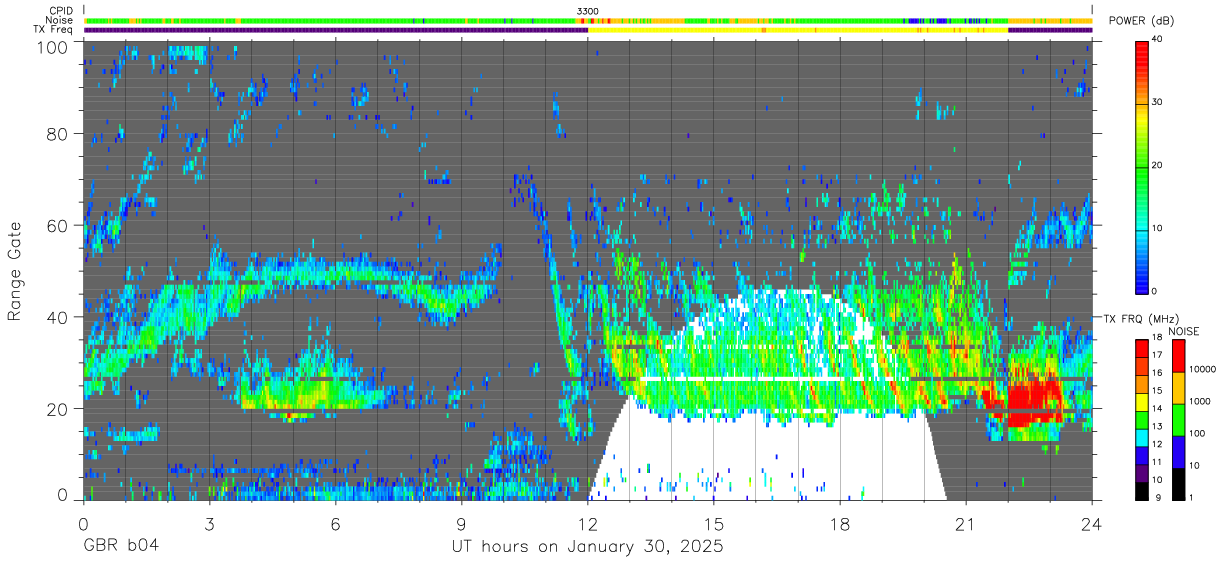This screenshot has height=567, width=1228.
Task: Click the Range Gate axis title
Action: 15,271
